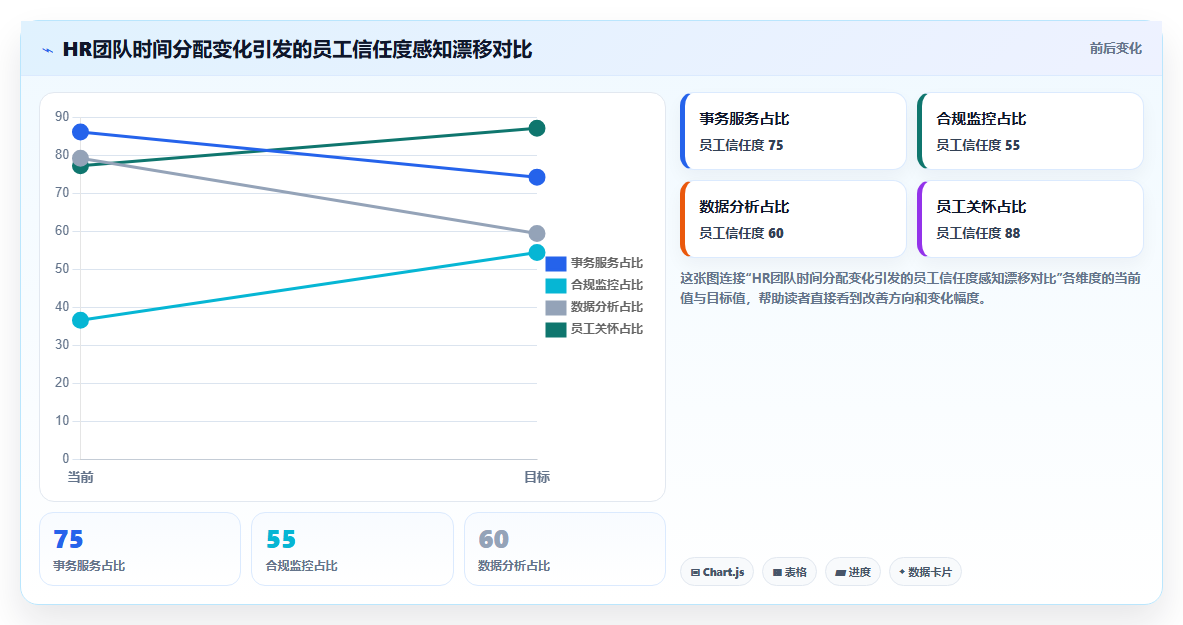
Task: Click the 50 y-axis tick label
Action: (x=62, y=269)
